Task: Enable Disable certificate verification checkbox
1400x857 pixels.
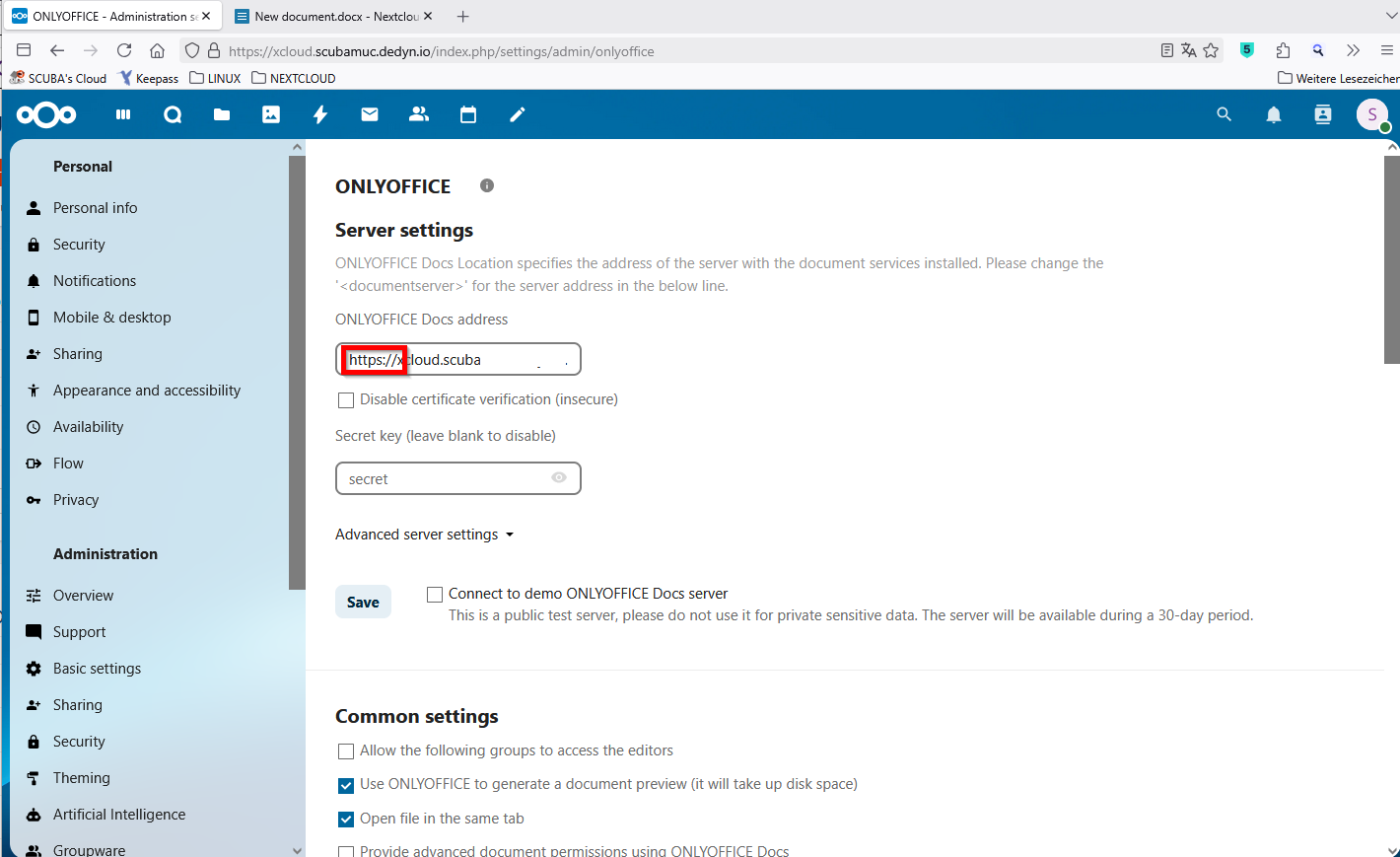Action: [346, 400]
